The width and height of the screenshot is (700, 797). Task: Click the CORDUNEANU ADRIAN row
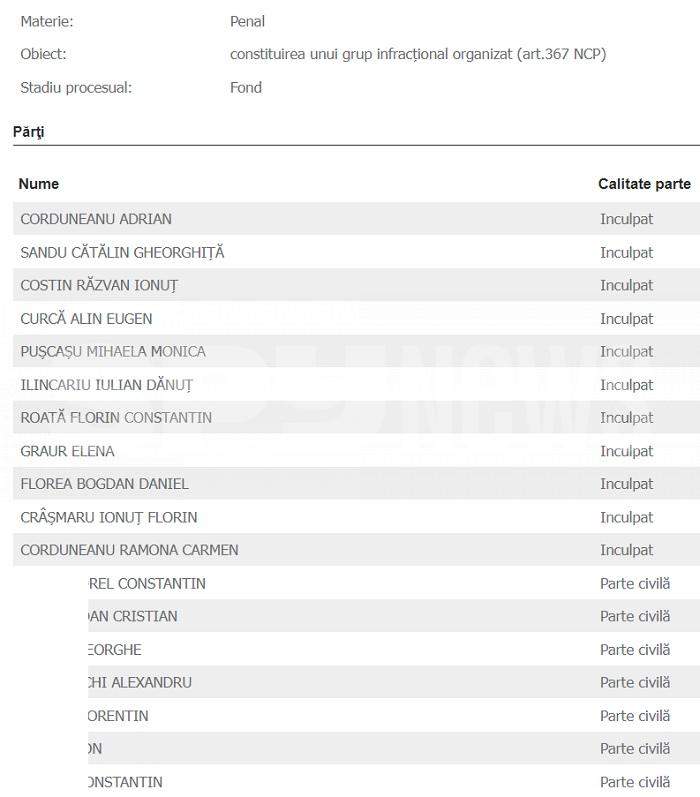pyautogui.click(x=356, y=219)
